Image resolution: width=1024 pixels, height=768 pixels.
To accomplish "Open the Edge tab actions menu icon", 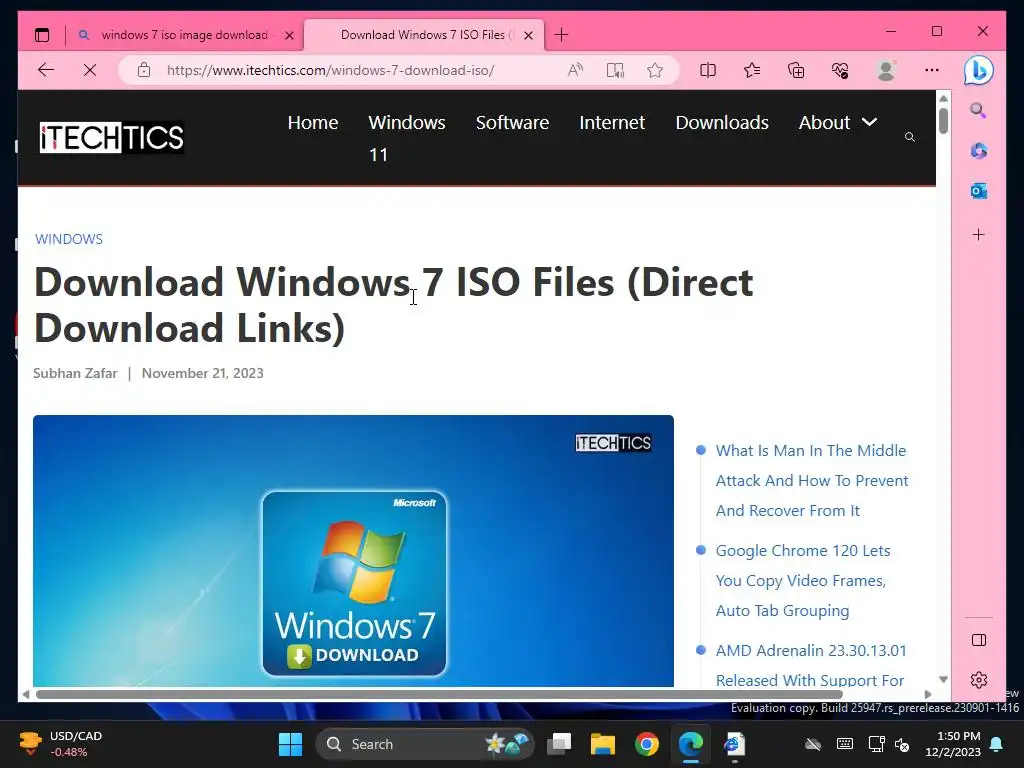I will (x=42, y=35).
